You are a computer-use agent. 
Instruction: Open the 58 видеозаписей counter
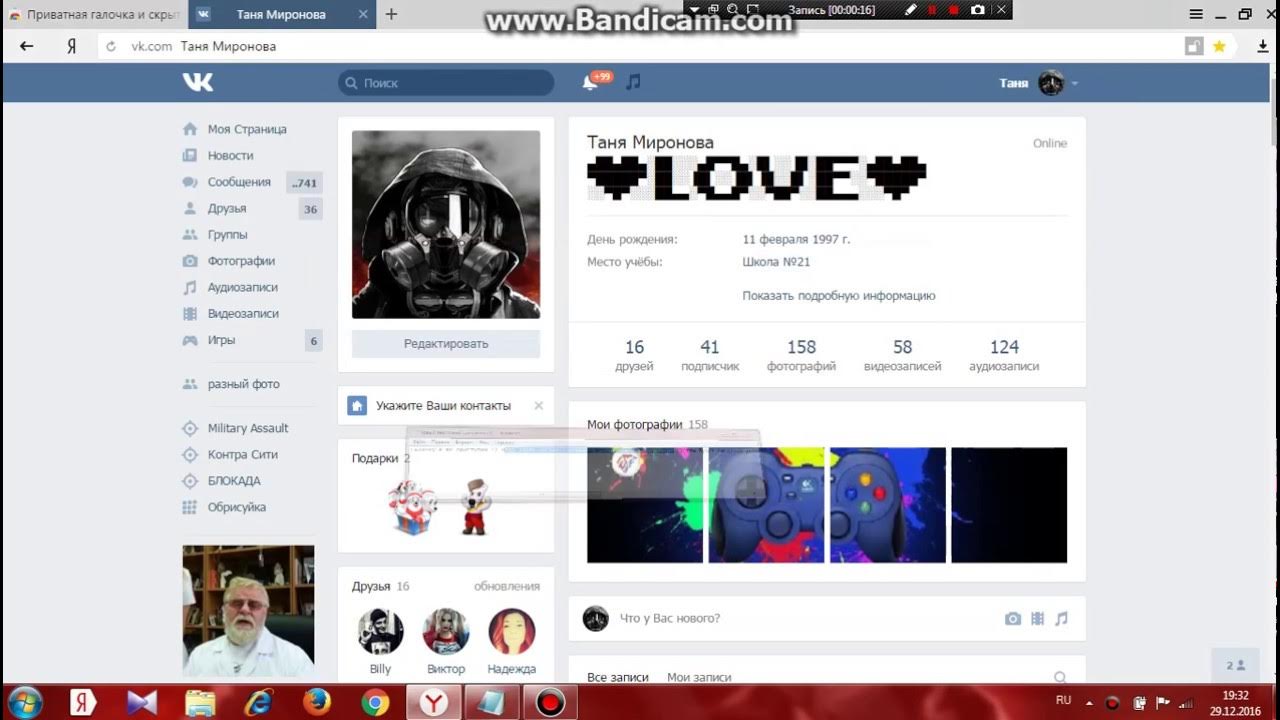tap(902, 355)
